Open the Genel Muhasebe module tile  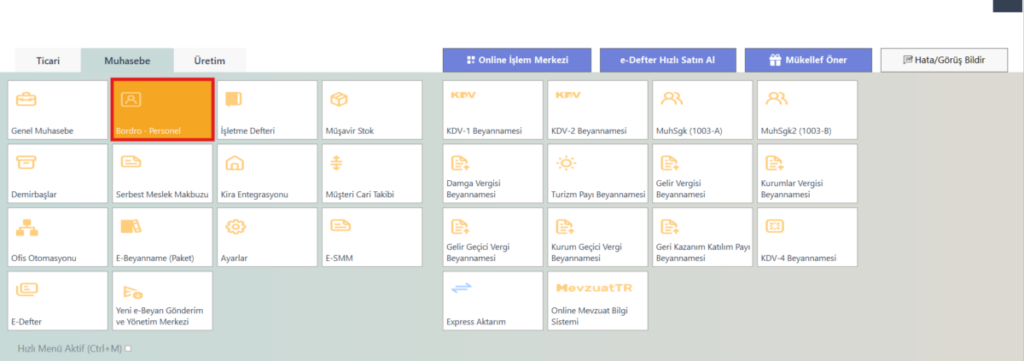click(57, 110)
